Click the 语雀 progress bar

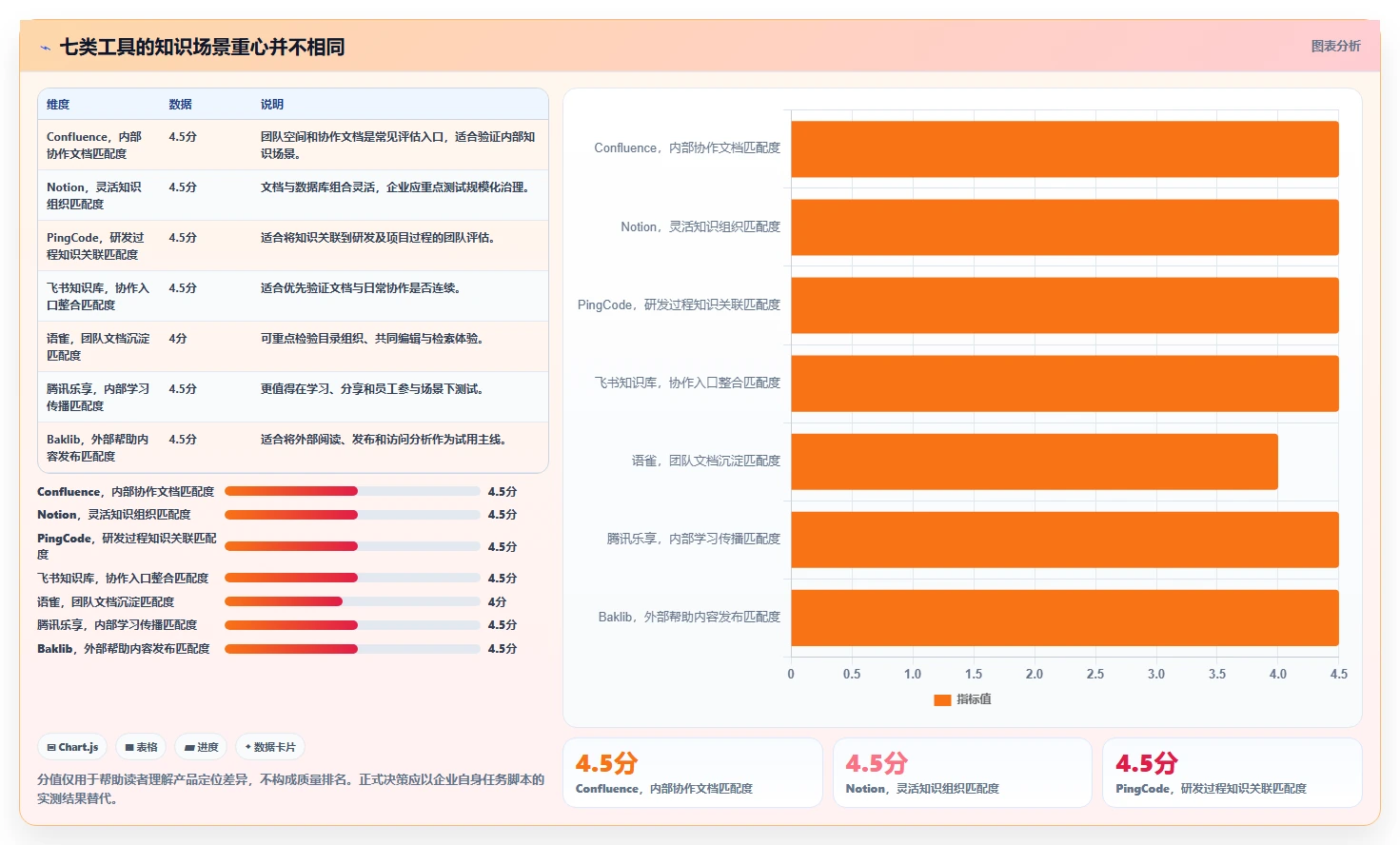click(x=352, y=601)
